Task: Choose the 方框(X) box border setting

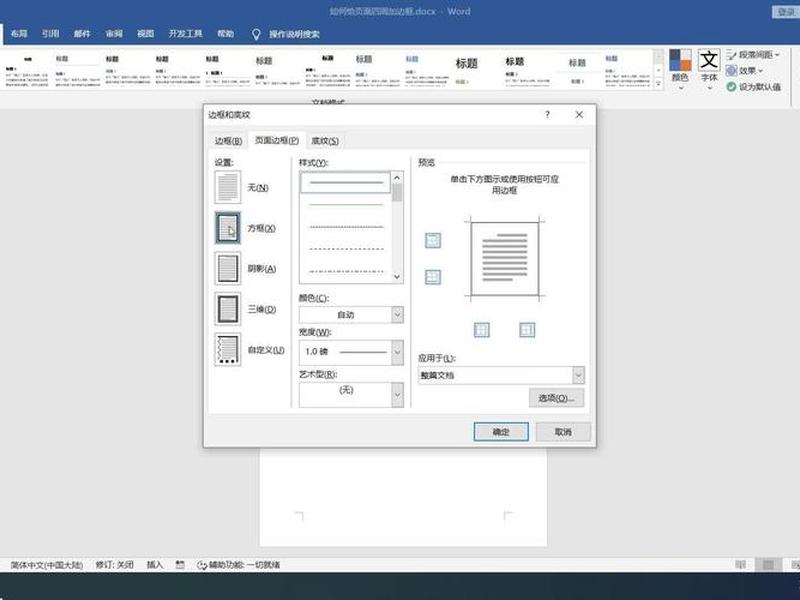Action: pos(228,228)
